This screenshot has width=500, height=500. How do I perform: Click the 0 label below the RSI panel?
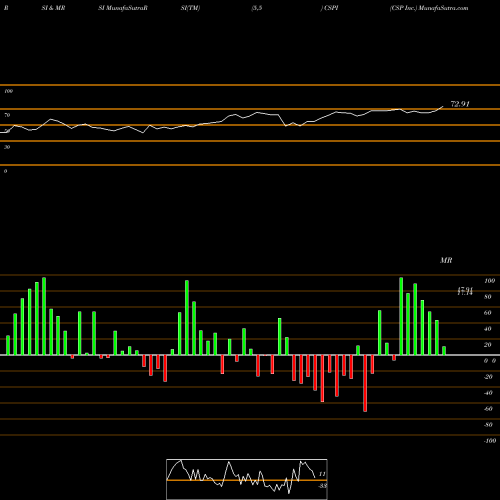coord(5,171)
